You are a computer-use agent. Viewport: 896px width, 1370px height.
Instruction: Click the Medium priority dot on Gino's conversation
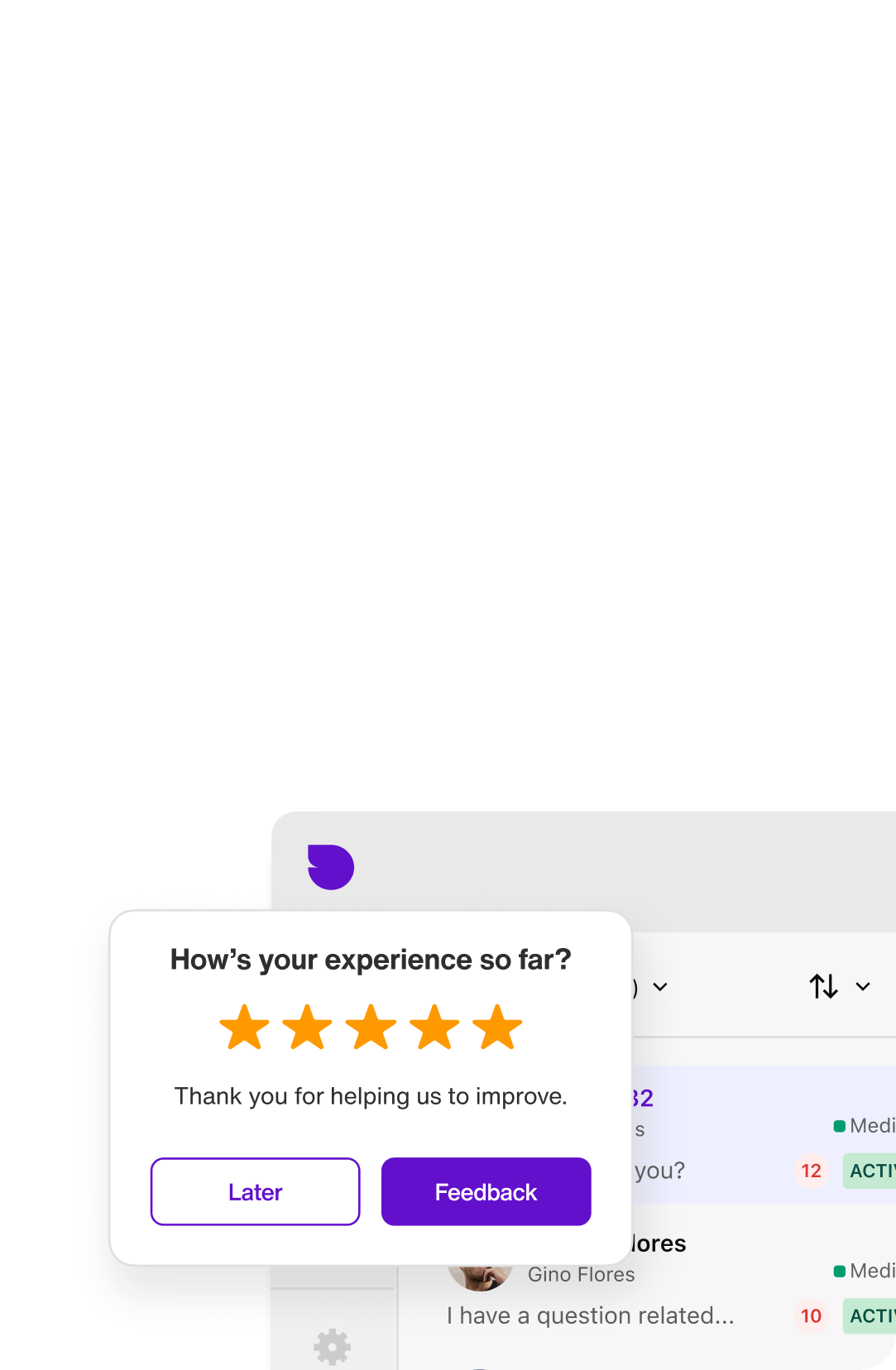838,1272
